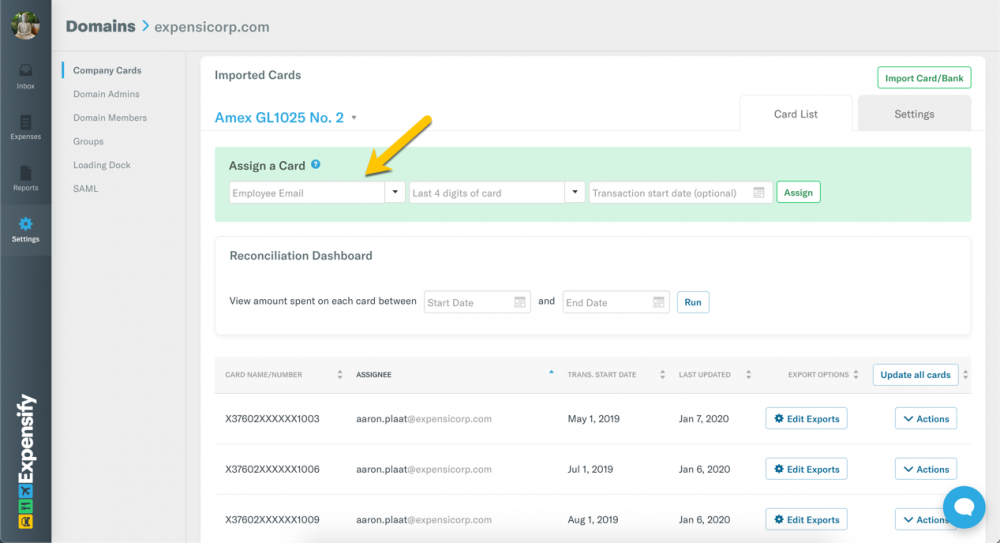
Task: Click the Run button
Action: (x=693, y=302)
